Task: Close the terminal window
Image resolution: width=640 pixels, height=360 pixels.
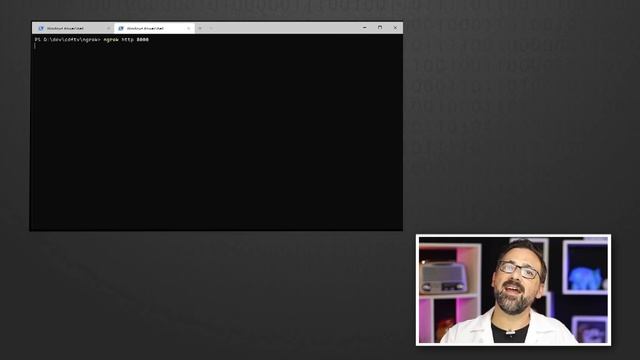Action: [x=395, y=28]
